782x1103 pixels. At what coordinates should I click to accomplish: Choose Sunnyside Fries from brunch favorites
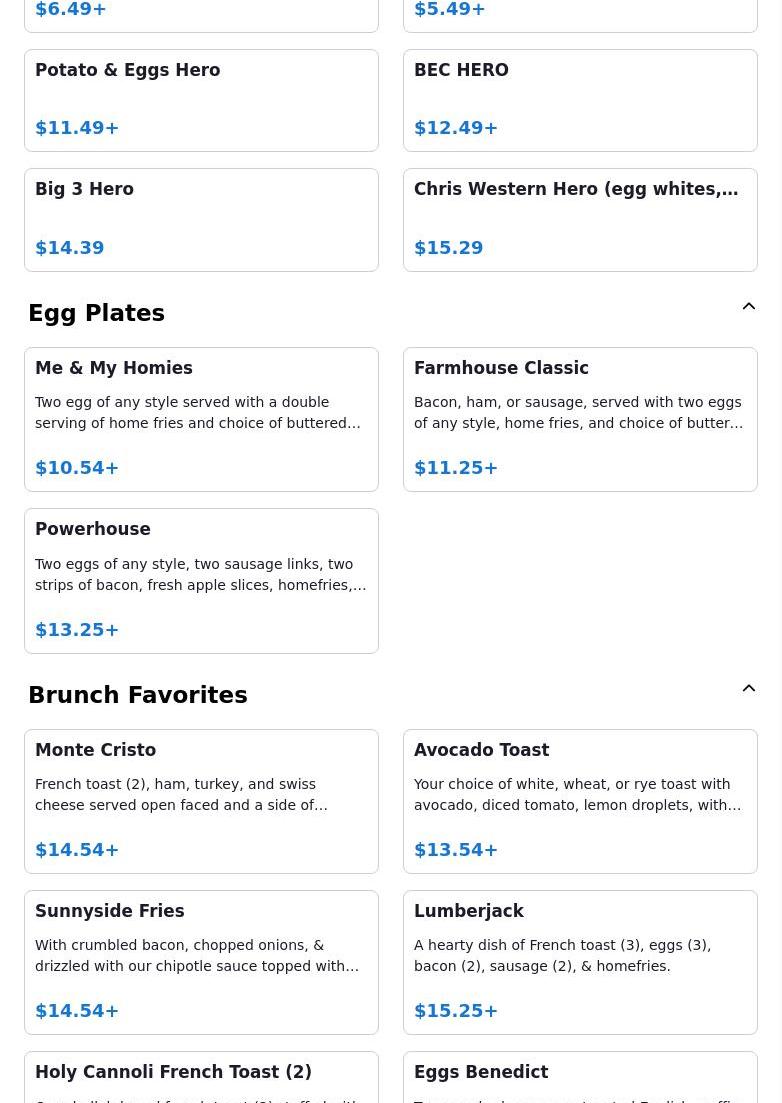pos(201,962)
